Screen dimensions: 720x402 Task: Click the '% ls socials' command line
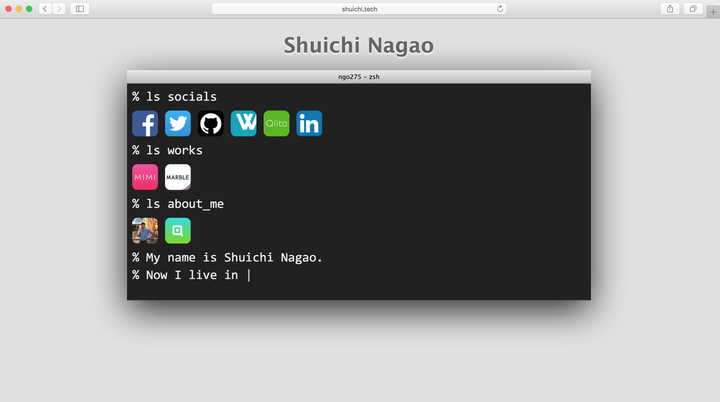(174, 97)
